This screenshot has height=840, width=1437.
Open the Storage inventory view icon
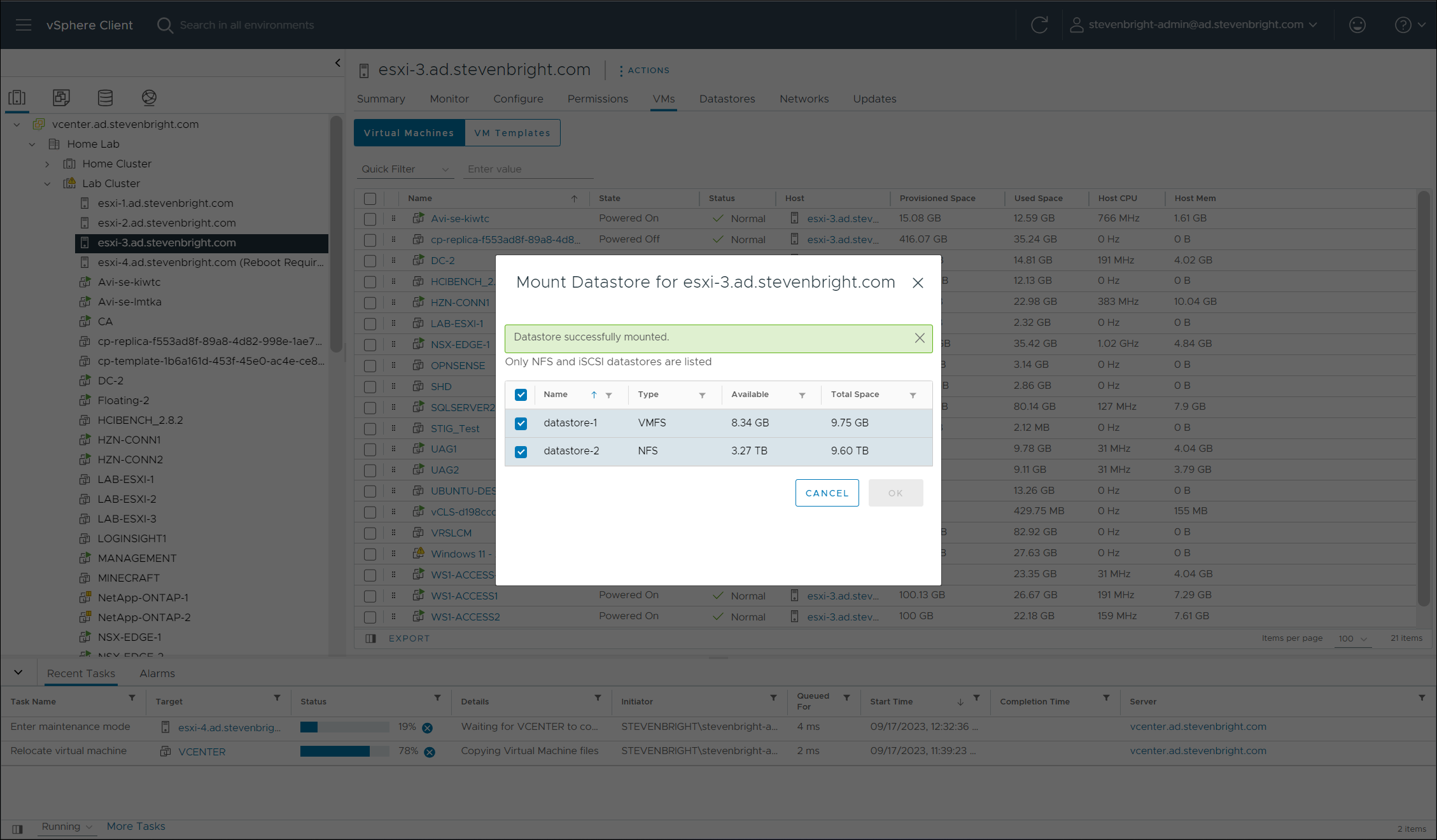105,97
